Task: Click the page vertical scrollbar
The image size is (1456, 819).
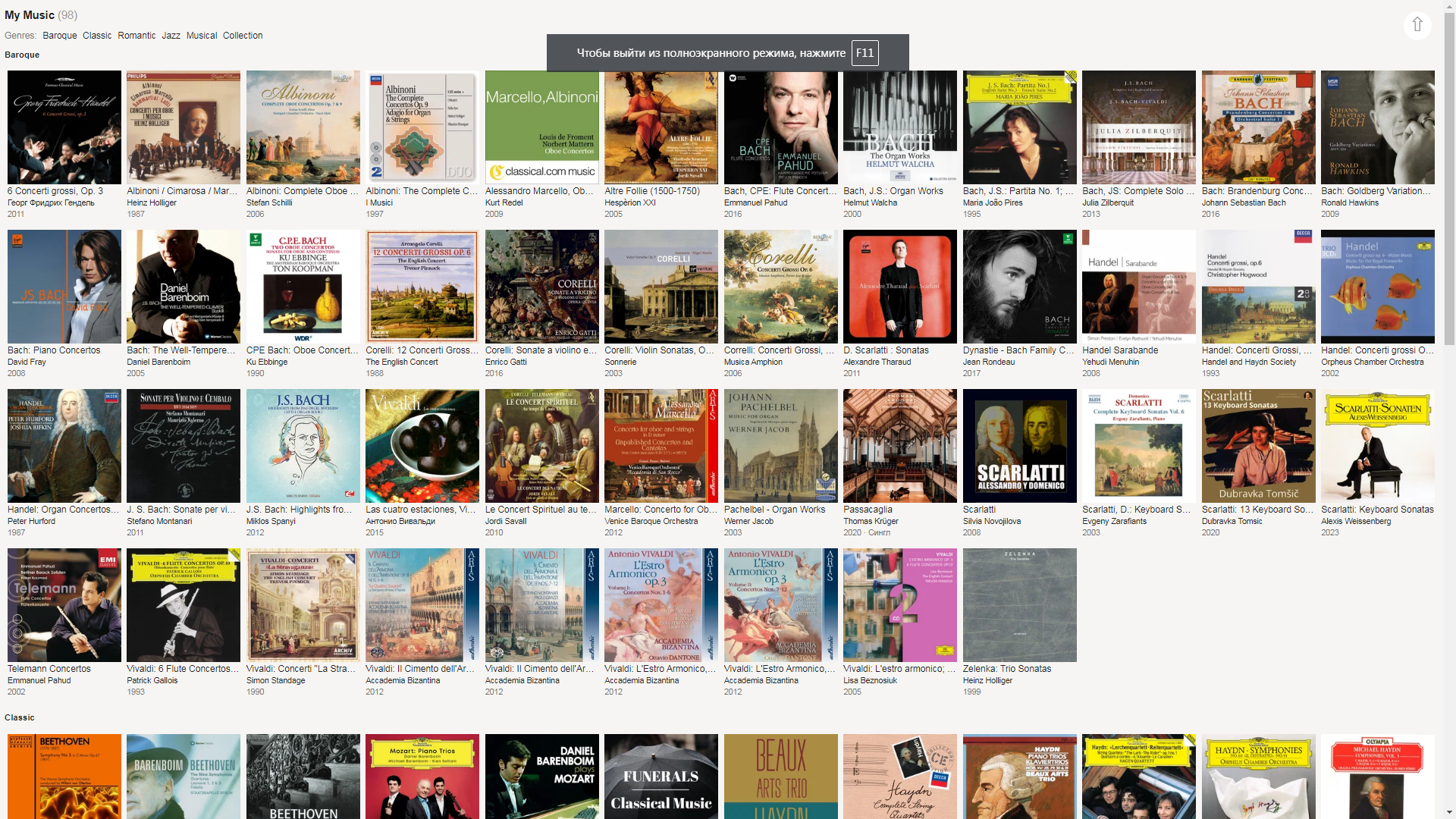Action: click(1449, 179)
